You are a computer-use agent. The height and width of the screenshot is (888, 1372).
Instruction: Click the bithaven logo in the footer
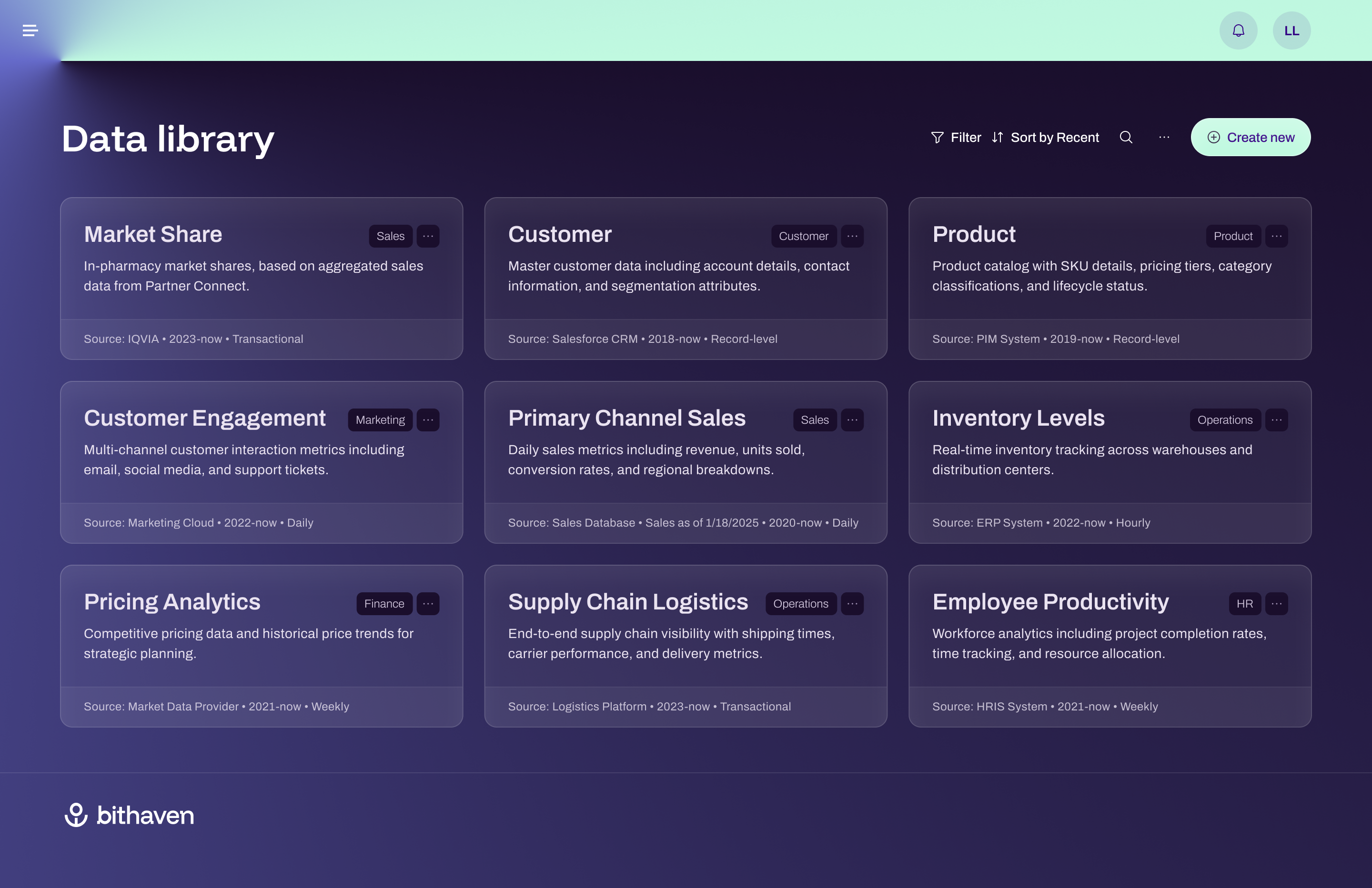click(x=129, y=815)
